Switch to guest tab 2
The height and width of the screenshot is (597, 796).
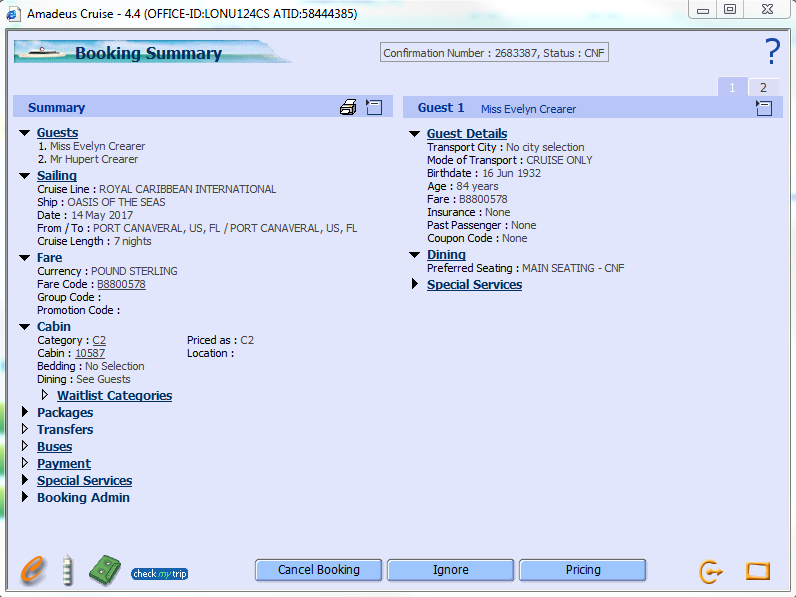[763, 87]
